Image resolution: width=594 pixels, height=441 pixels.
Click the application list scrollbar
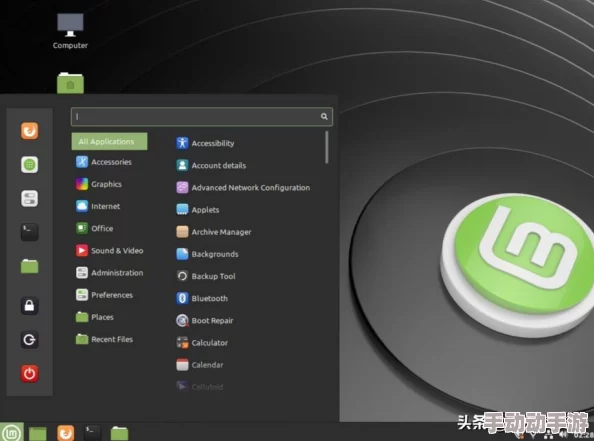click(x=327, y=147)
